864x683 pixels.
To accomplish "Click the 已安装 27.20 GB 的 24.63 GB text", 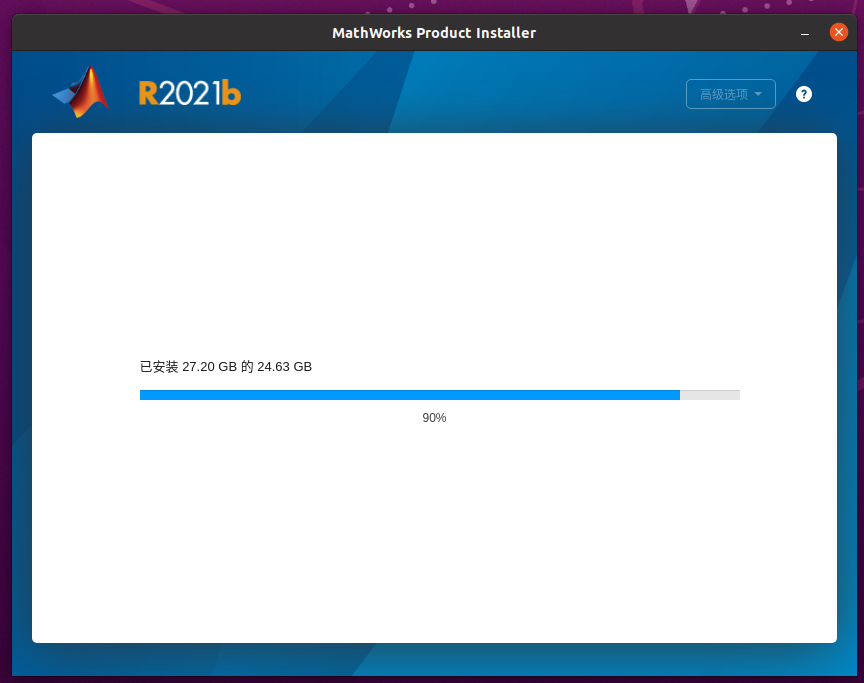I will (x=226, y=367).
